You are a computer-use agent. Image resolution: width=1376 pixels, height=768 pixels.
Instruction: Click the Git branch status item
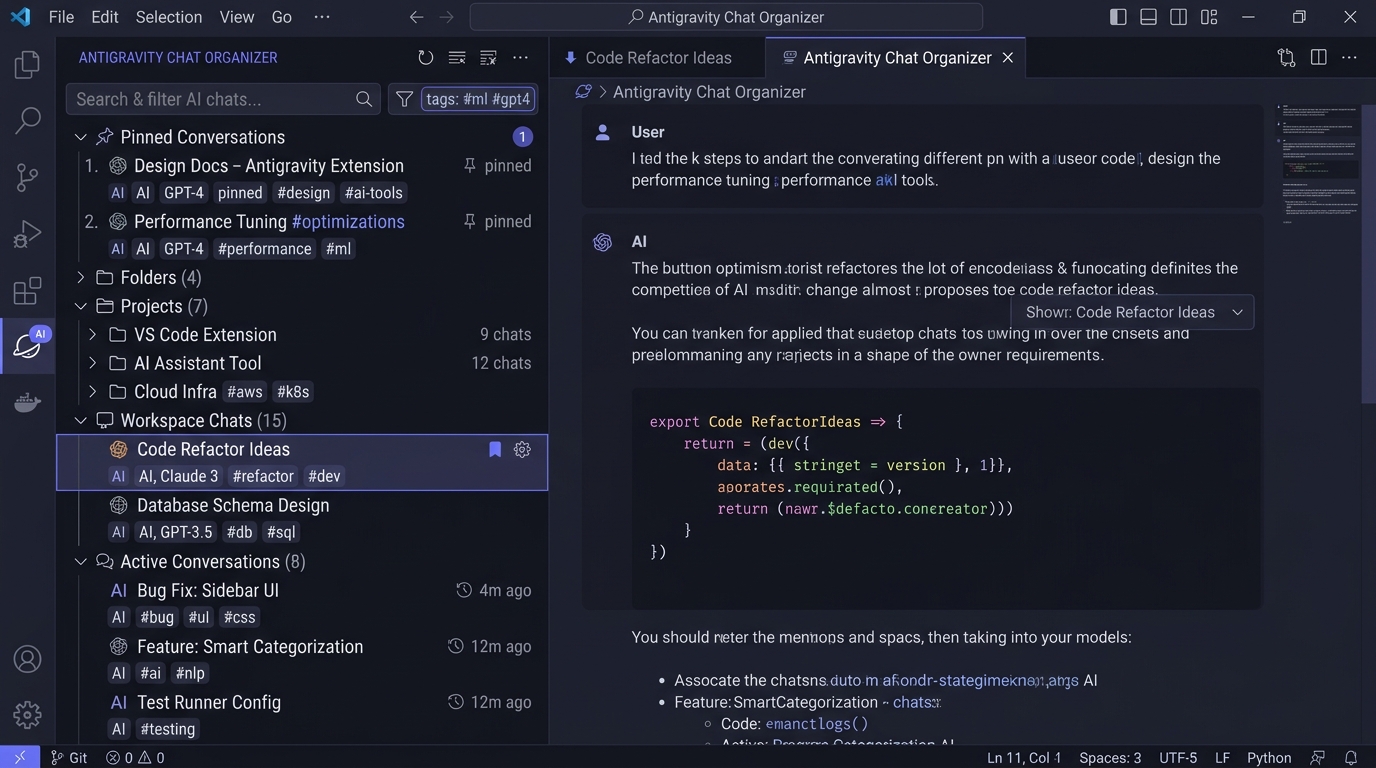coord(69,758)
